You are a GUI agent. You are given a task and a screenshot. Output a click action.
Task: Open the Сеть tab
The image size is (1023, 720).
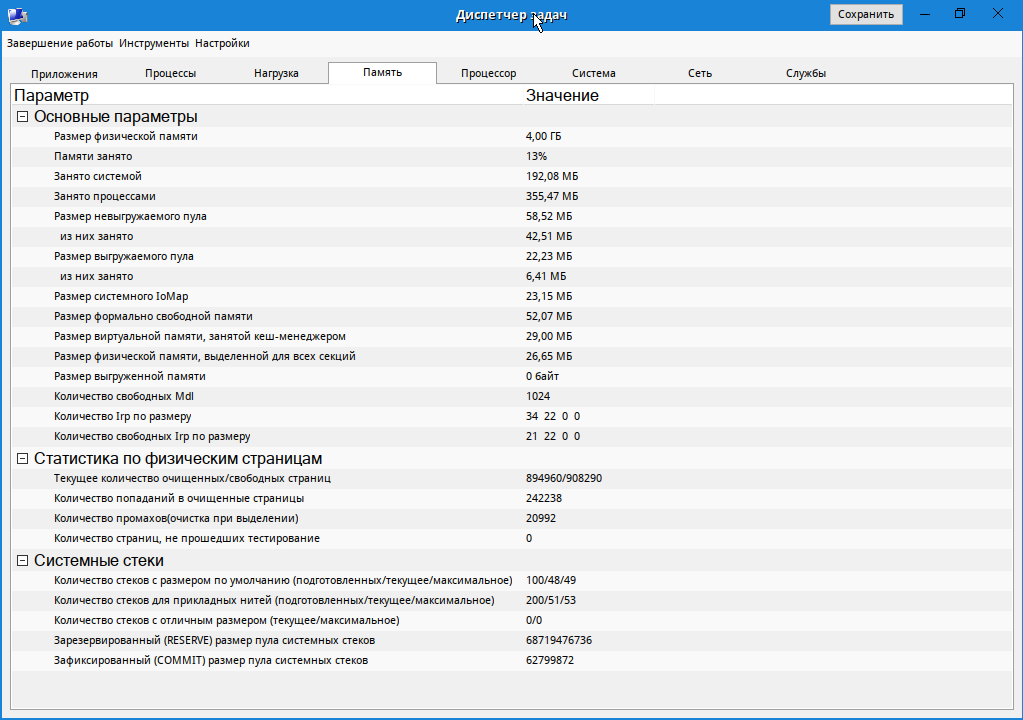pos(699,74)
